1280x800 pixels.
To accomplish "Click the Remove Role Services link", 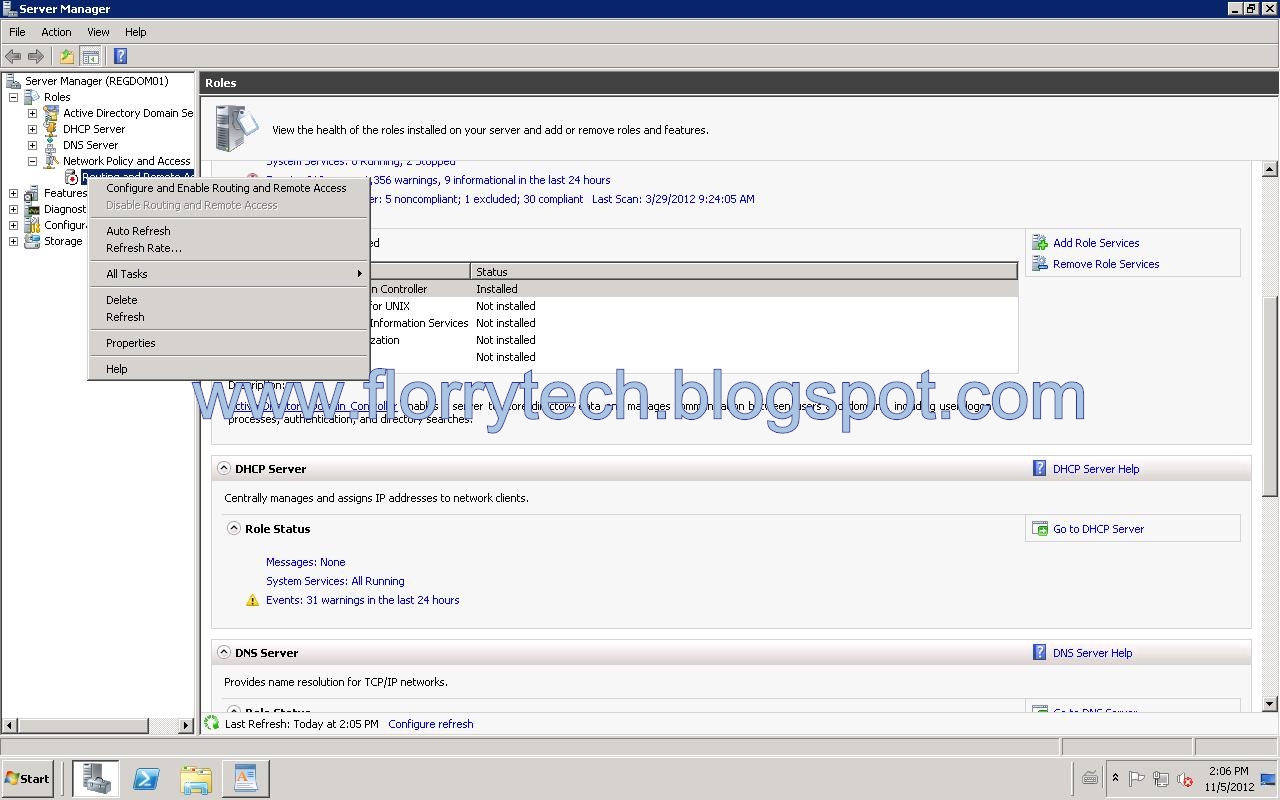I will [1106, 264].
